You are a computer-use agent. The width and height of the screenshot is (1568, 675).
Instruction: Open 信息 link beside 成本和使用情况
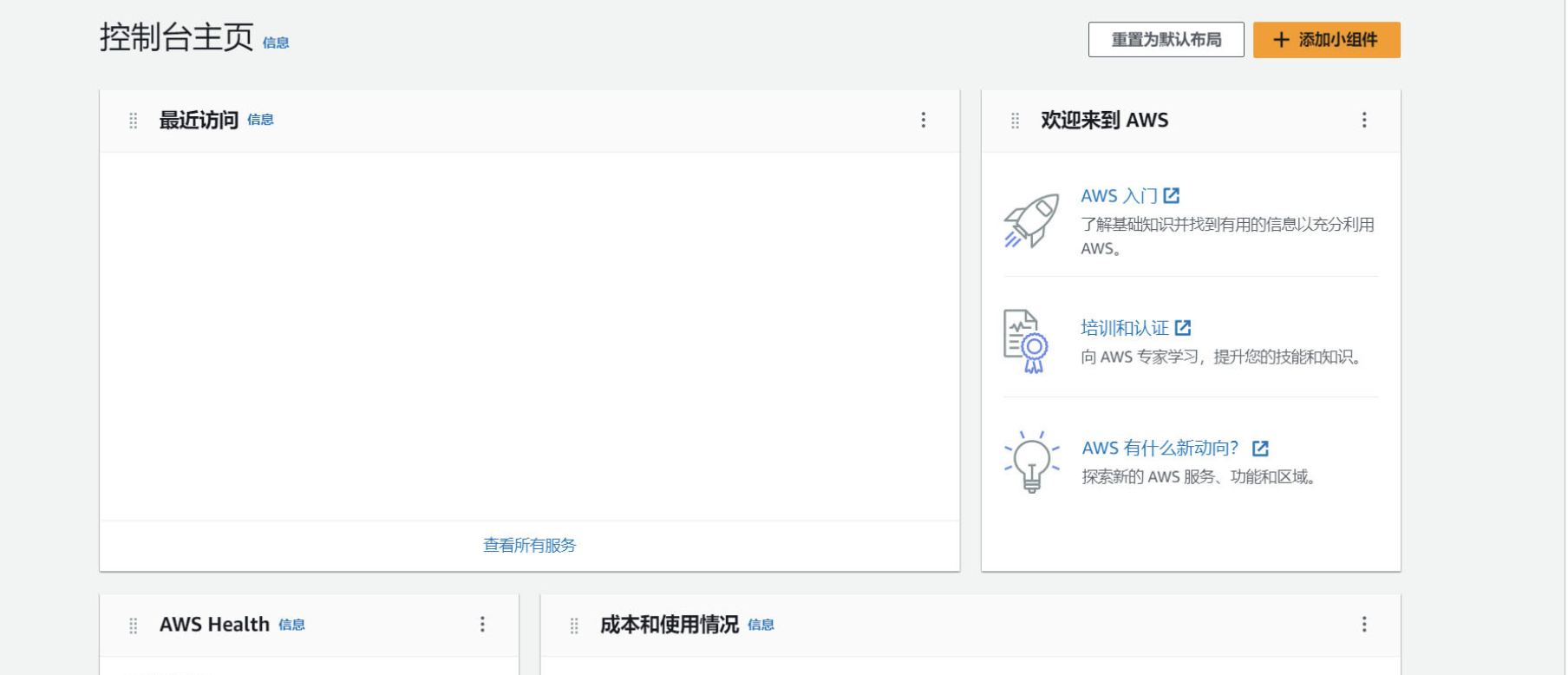[x=761, y=625]
